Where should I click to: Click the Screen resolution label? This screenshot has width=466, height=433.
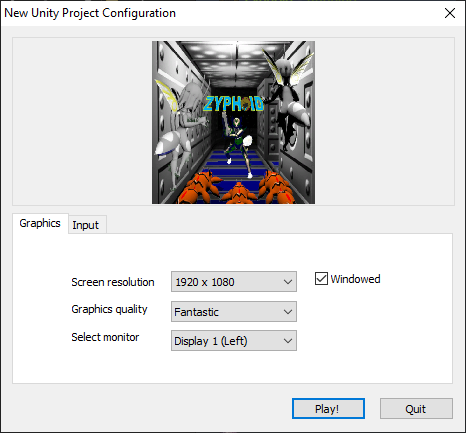113,282
